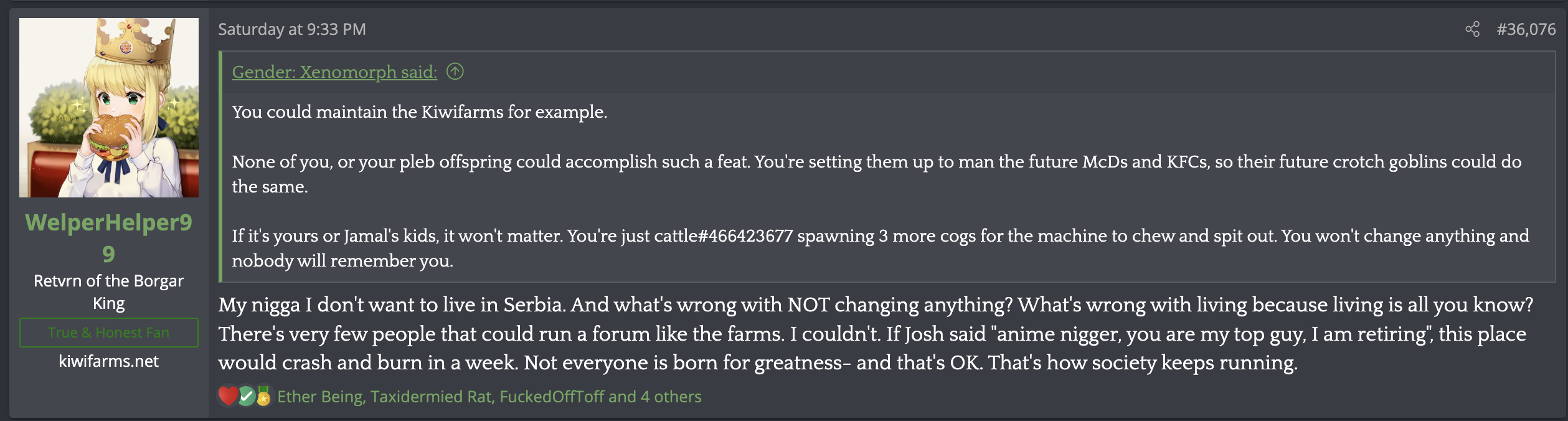This screenshot has width=1568, height=421.
Task: Click "Ether Being" in the reactions list
Action: pyautogui.click(x=320, y=397)
